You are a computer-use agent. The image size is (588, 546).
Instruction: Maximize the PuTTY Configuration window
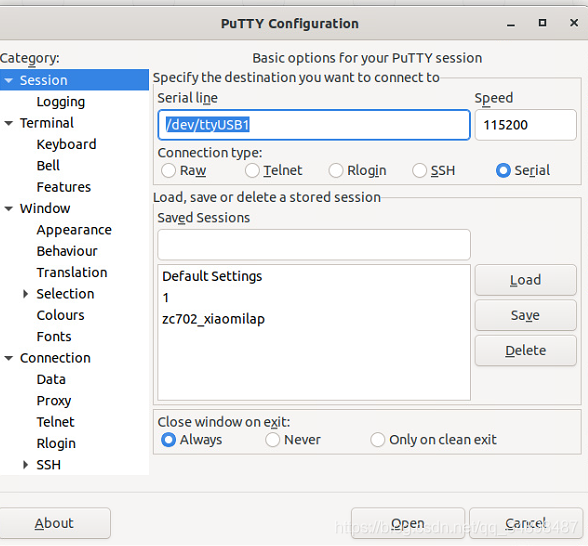pos(542,23)
